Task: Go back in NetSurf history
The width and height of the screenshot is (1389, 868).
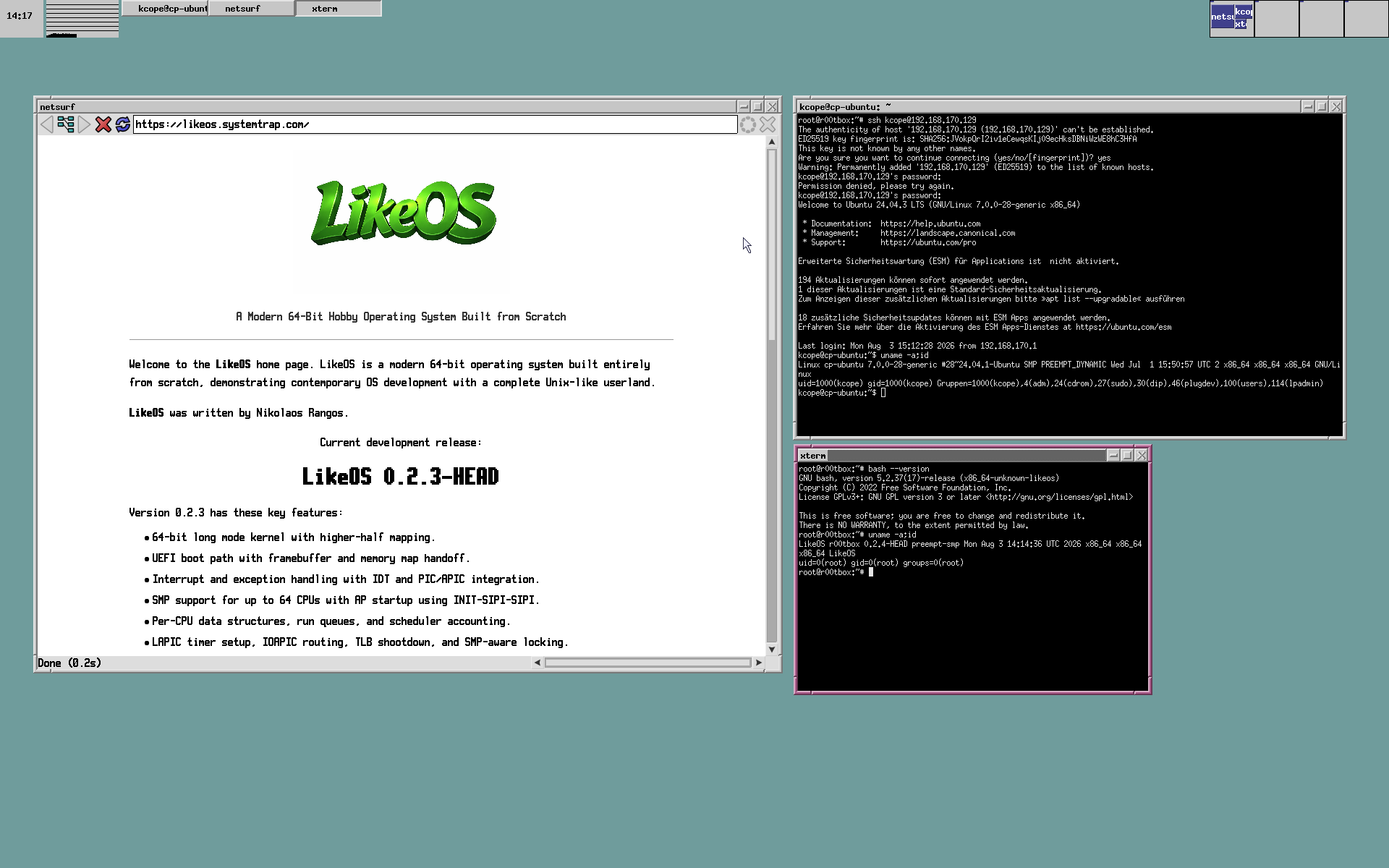Action: pyautogui.click(x=46, y=124)
